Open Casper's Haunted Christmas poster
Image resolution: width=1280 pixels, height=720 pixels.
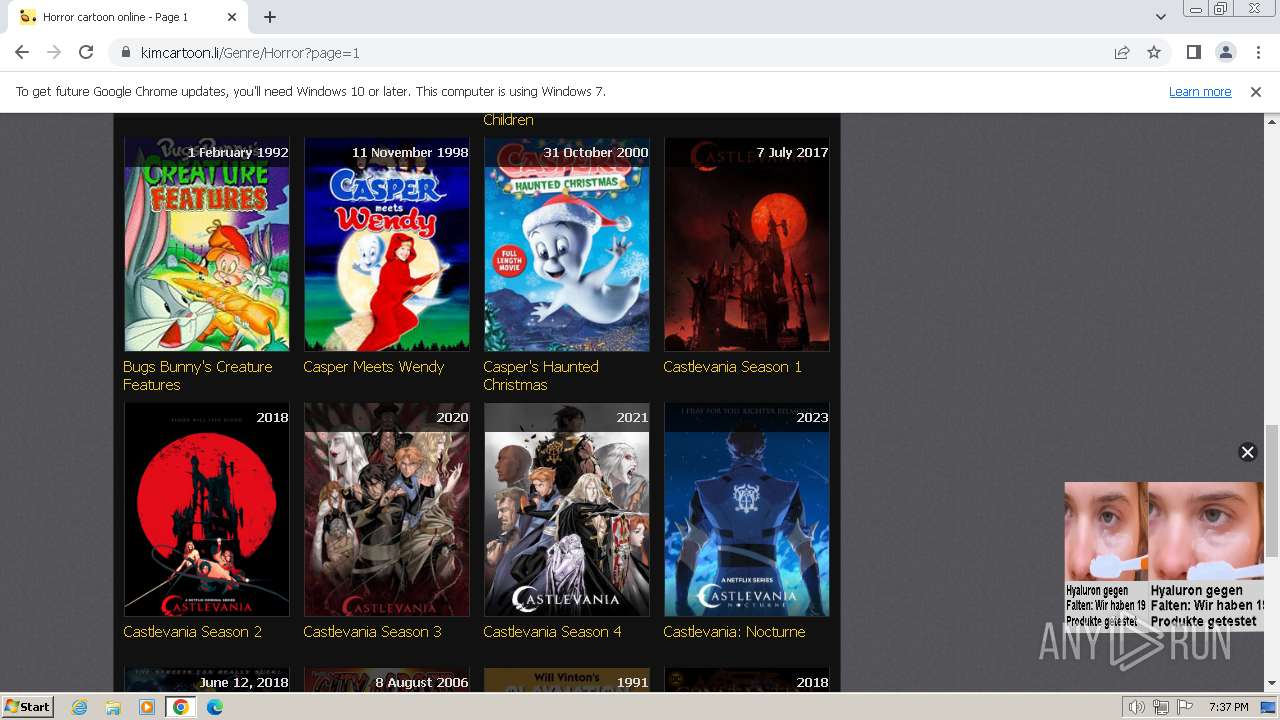[x=567, y=244]
